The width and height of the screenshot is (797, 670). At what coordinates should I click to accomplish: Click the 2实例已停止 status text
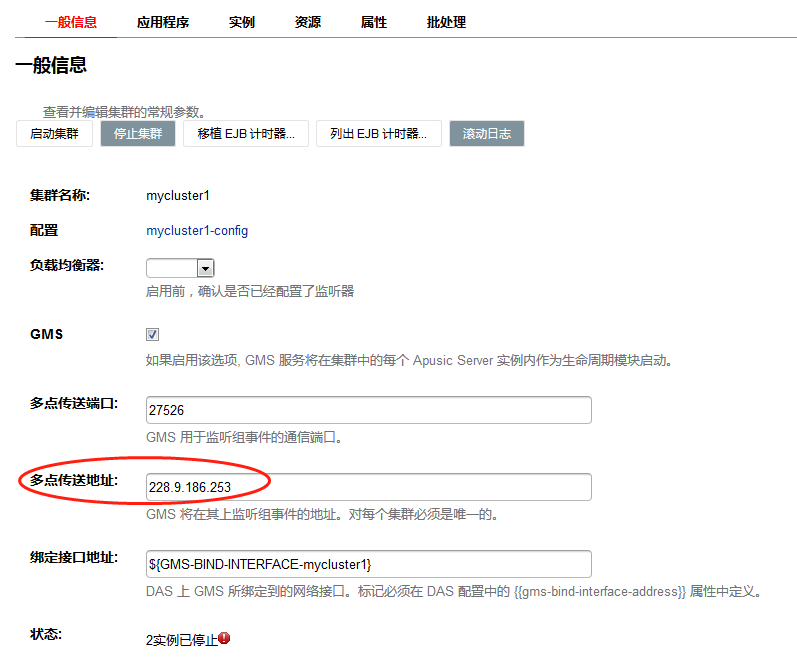click(181, 640)
